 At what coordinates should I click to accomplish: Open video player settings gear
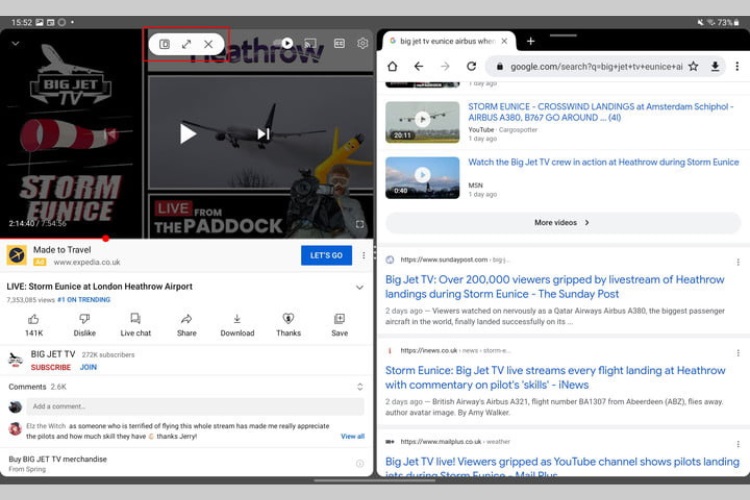[363, 44]
